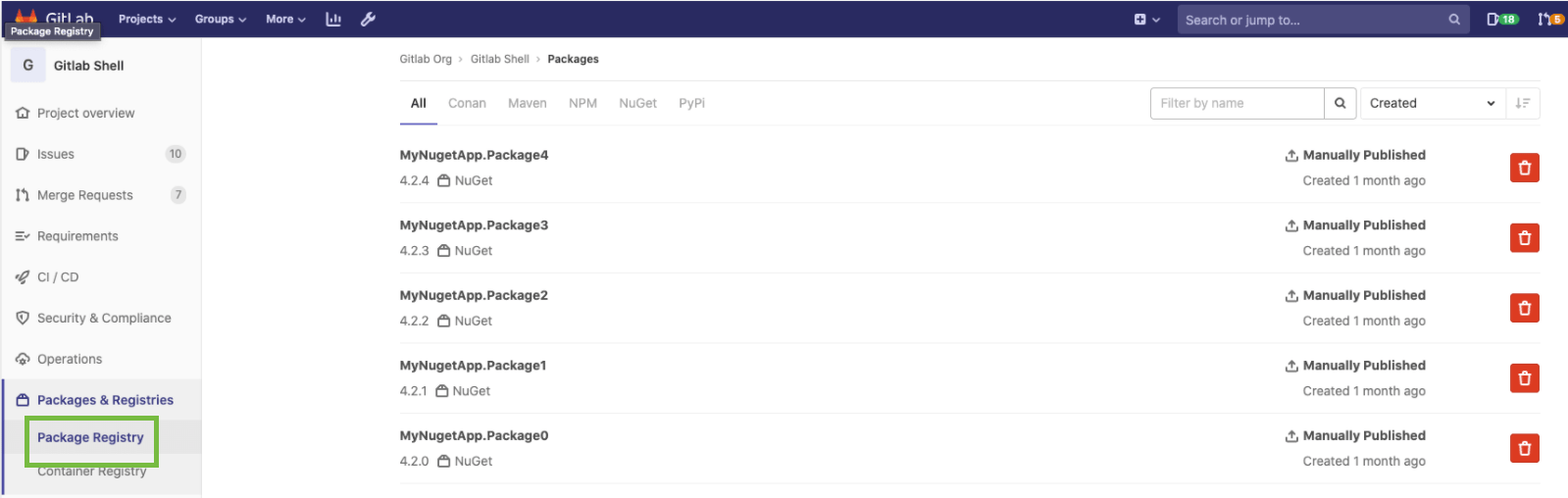Click version 4.2.4 text
Viewport: 1568px width, 498px height.
pos(414,181)
